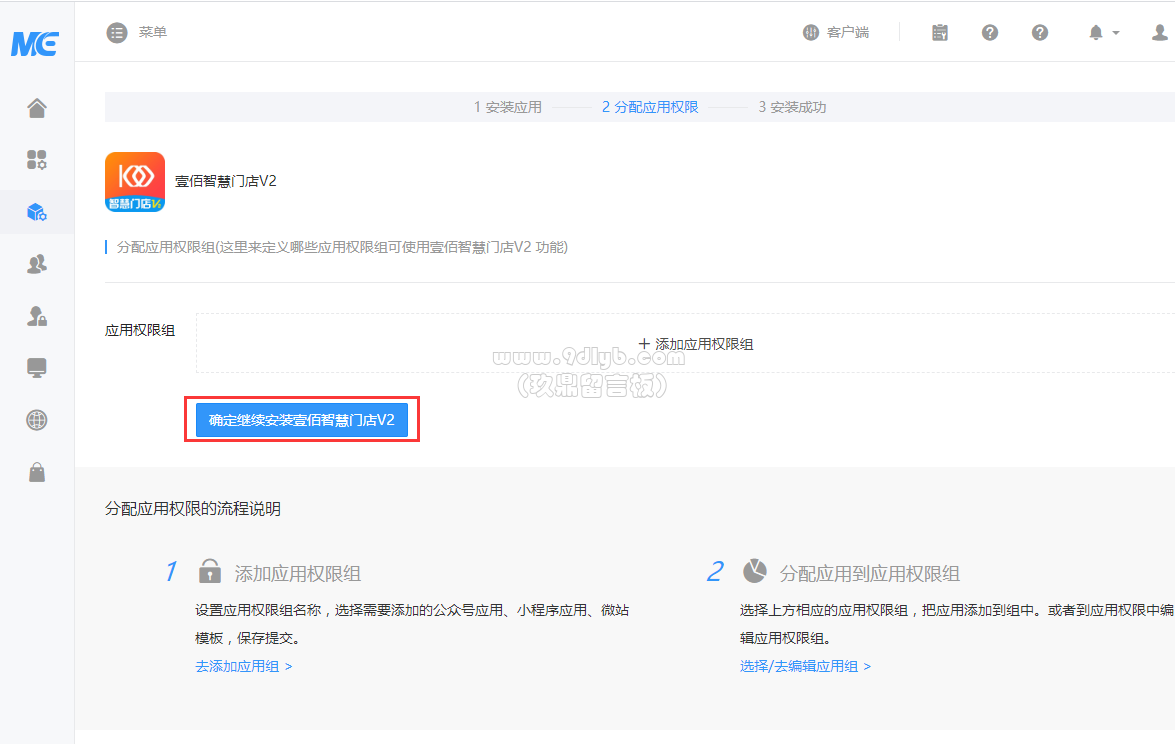Select step 3 安装成功
Viewport: 1175px width, 744px height.
point(792,107)
